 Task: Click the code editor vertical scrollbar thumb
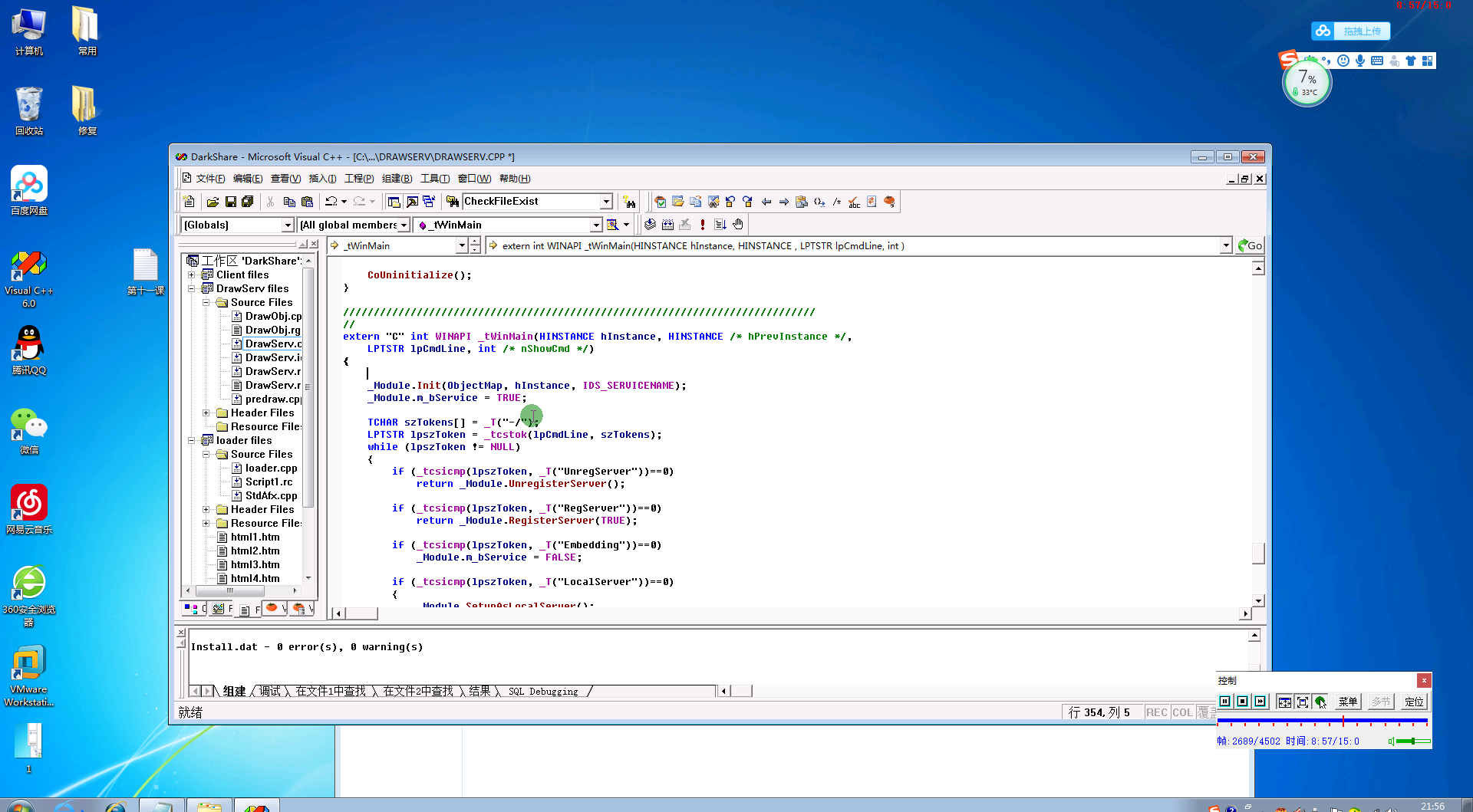pos(1258,553)
